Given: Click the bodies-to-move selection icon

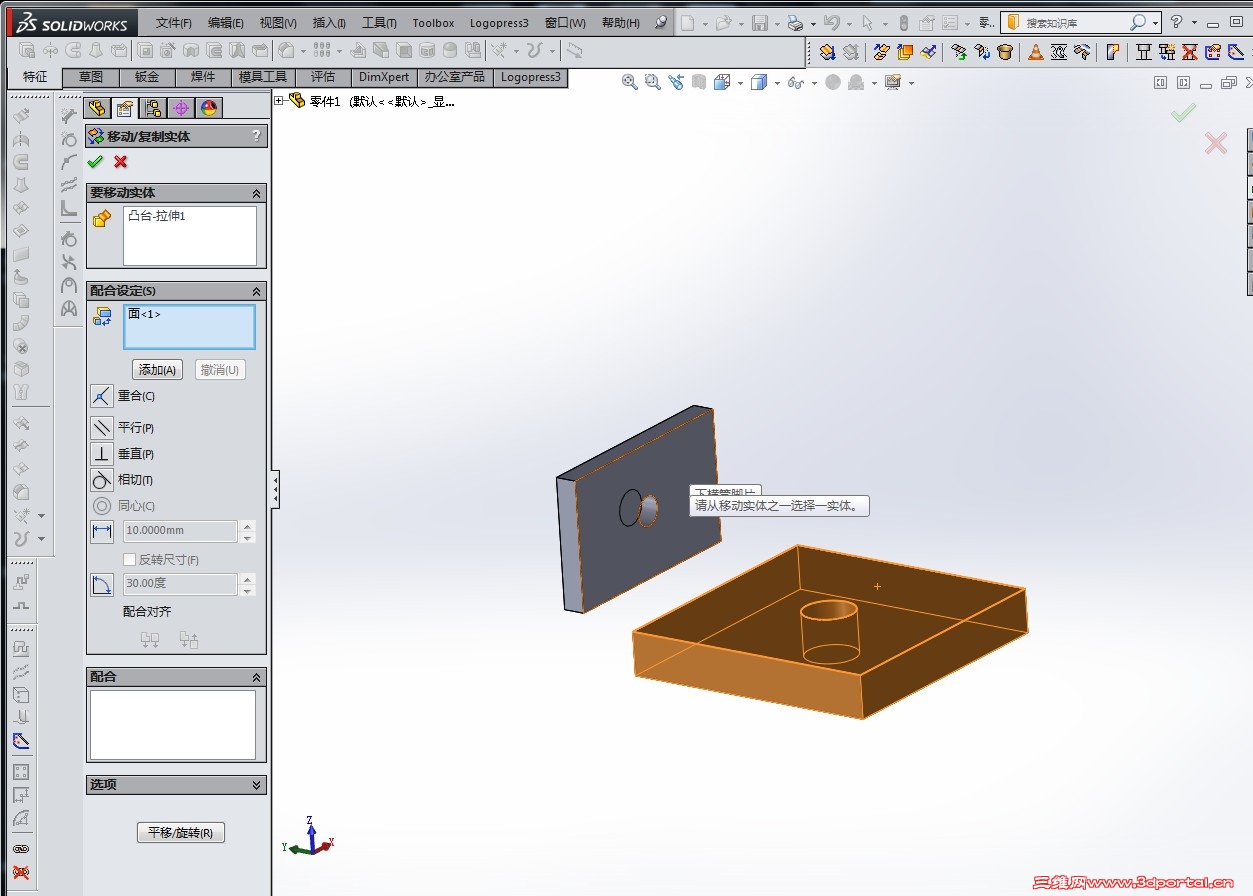Looking at the screenshot, I should [x=101, y=219].
